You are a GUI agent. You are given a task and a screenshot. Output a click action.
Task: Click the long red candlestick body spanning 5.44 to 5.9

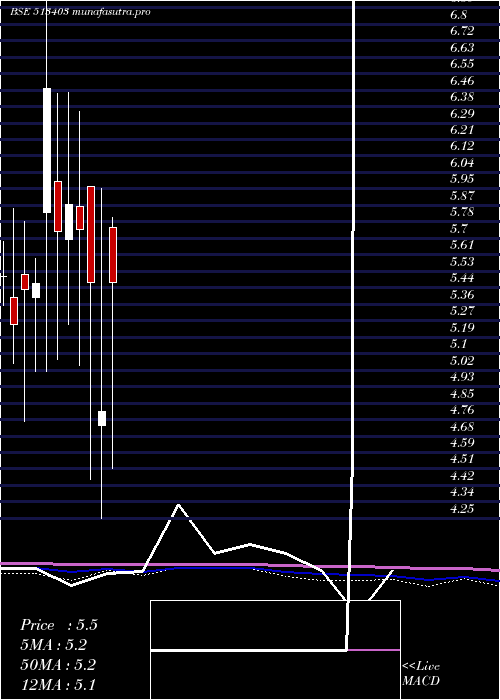[91, 234]
